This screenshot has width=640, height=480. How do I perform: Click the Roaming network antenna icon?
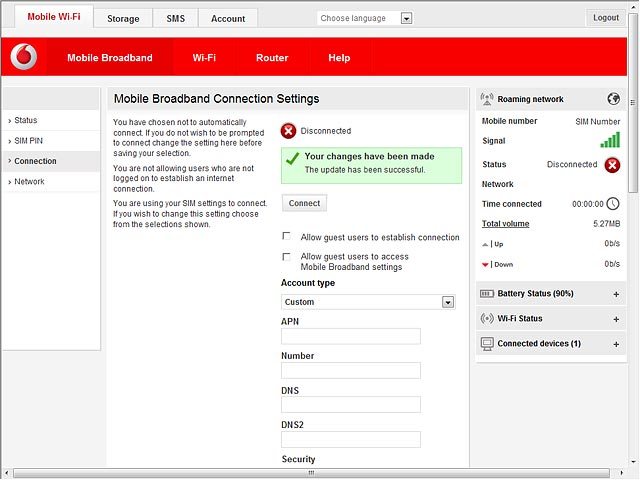(x=487, y=99)
